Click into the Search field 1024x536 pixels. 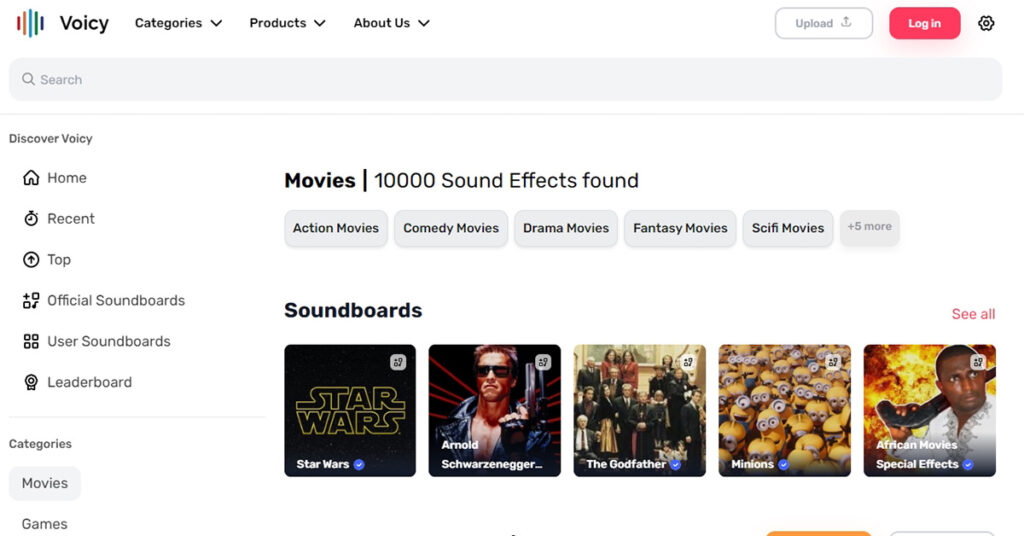(x=505, y=79)
